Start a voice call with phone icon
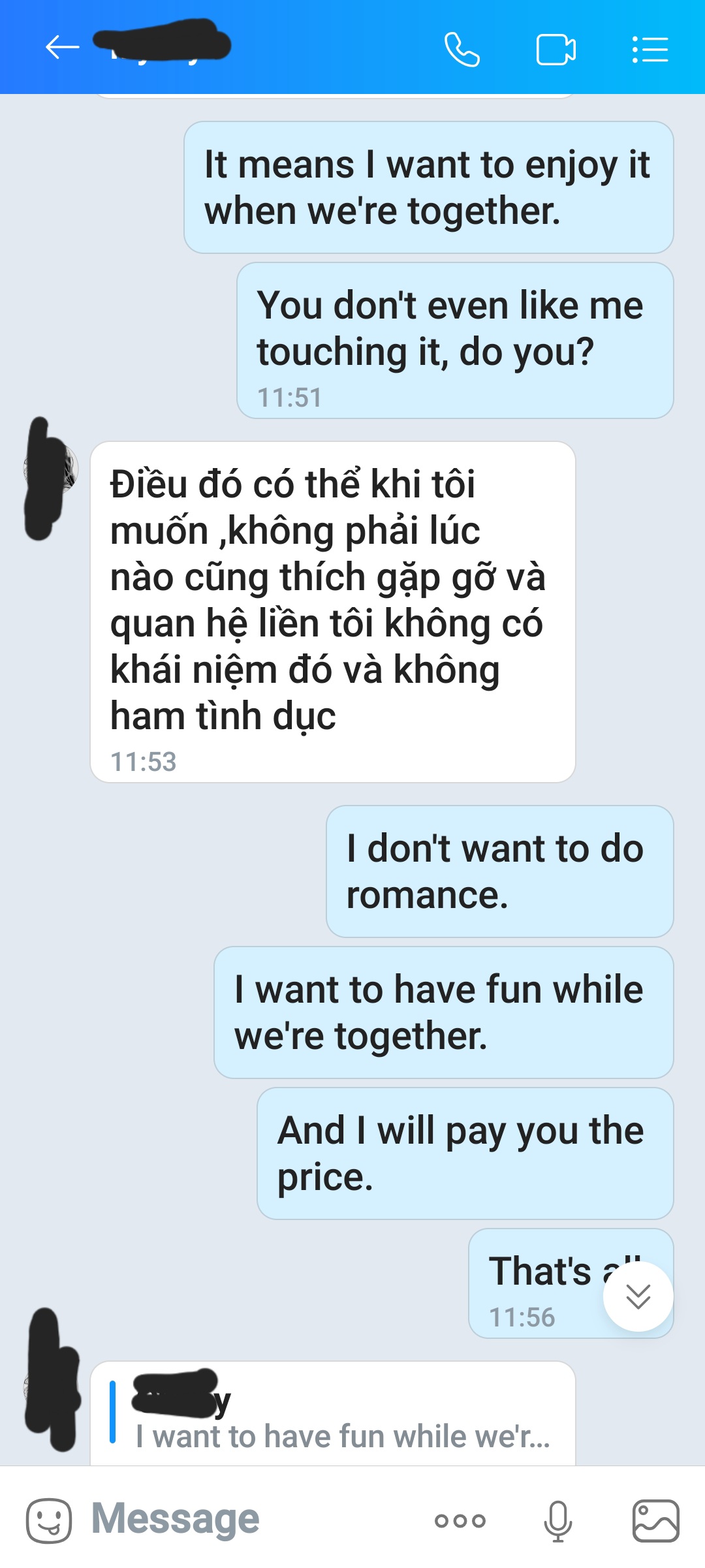 [x=462, y=49]
